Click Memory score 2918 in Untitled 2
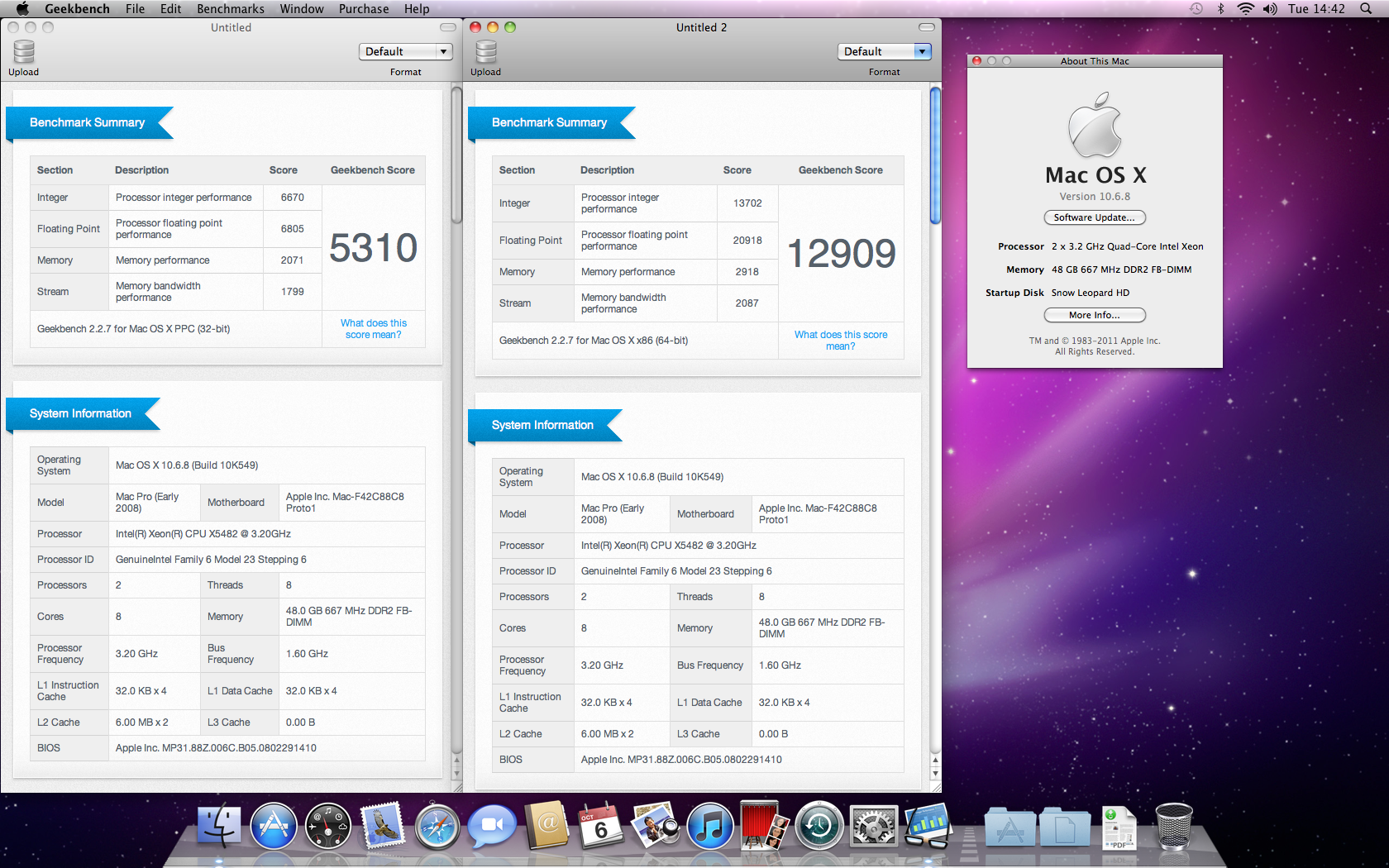The width and height of the screenshot is (1389, 868). 747,272
